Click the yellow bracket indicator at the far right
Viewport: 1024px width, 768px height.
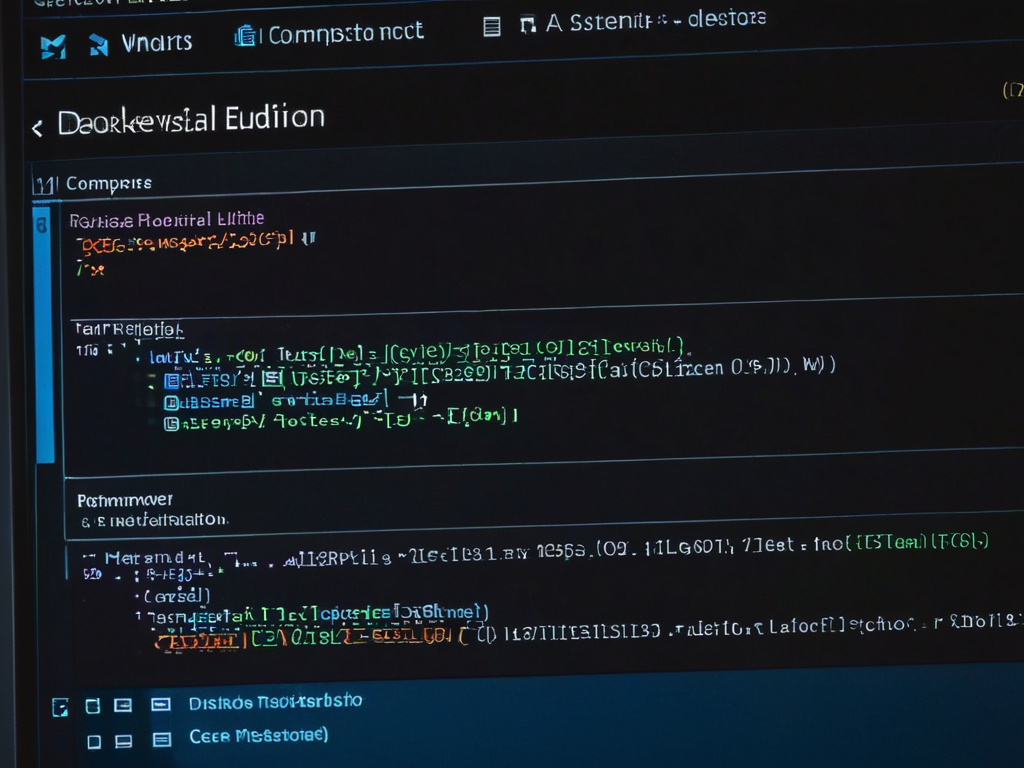tap(1013, 90)
